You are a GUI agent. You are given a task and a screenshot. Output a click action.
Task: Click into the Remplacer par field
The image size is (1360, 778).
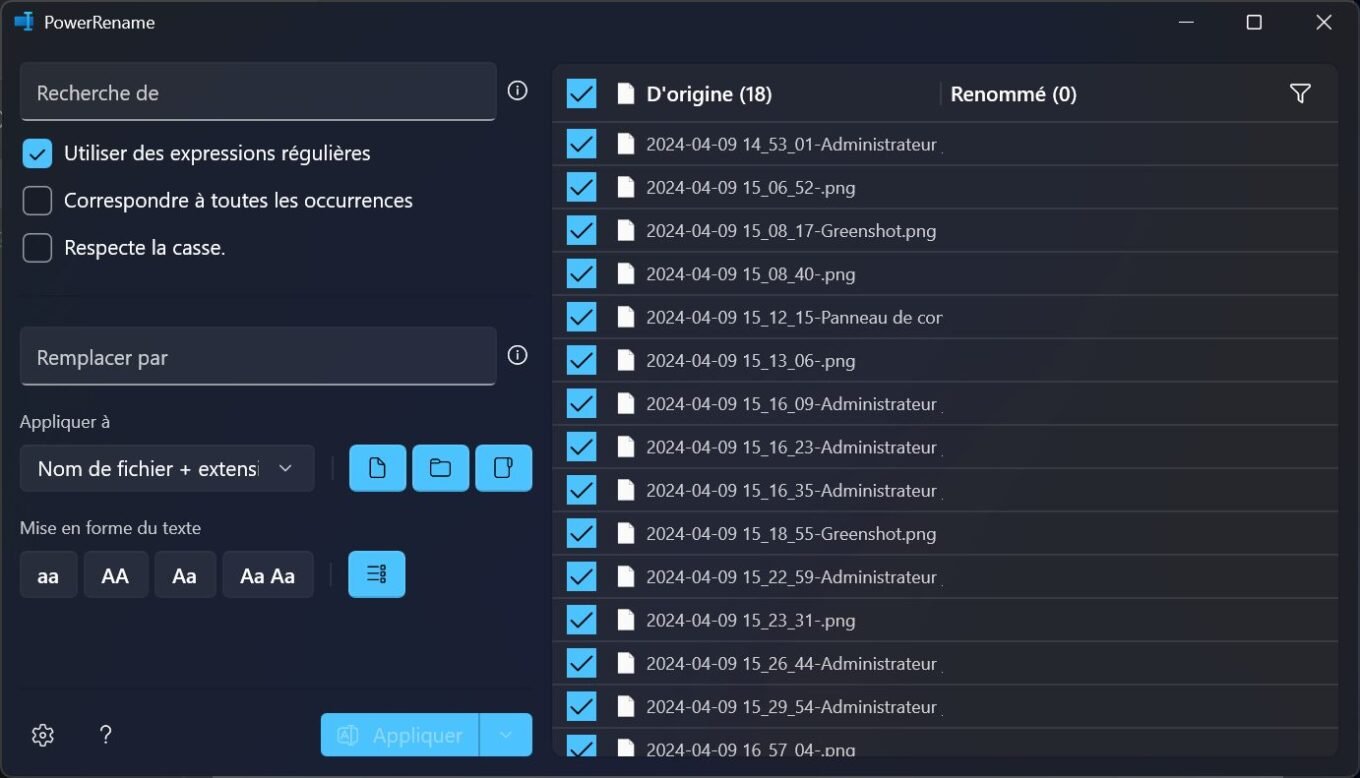[x=258, y=357]
